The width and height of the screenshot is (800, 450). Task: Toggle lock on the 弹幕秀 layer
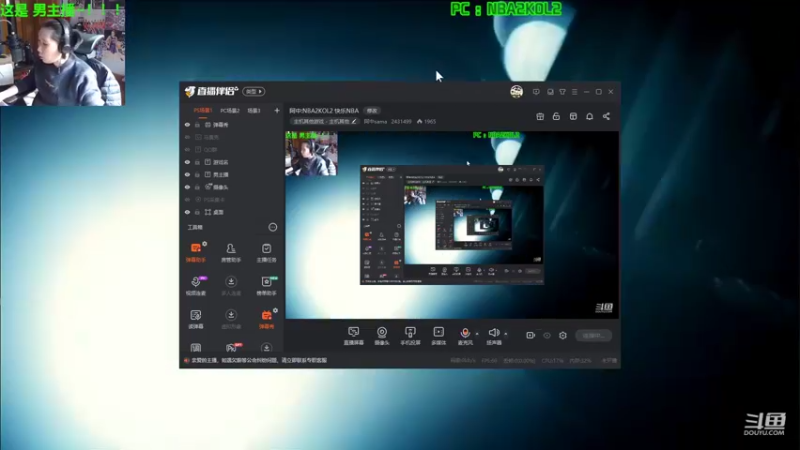click(x=197, y=124)
